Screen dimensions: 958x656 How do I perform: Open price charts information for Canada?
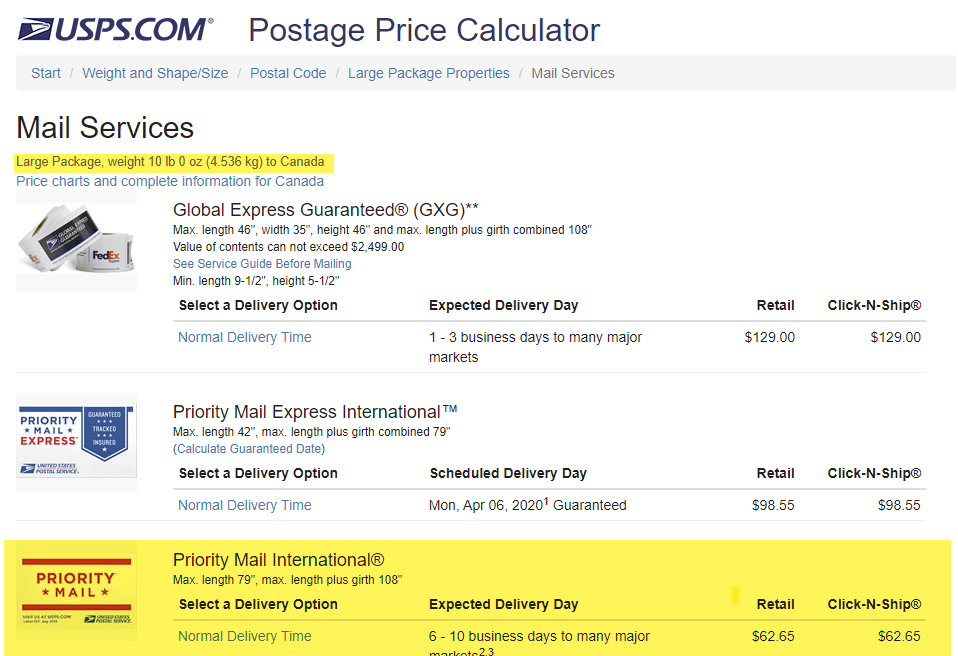pyautogui.click(x=170, y=181)
